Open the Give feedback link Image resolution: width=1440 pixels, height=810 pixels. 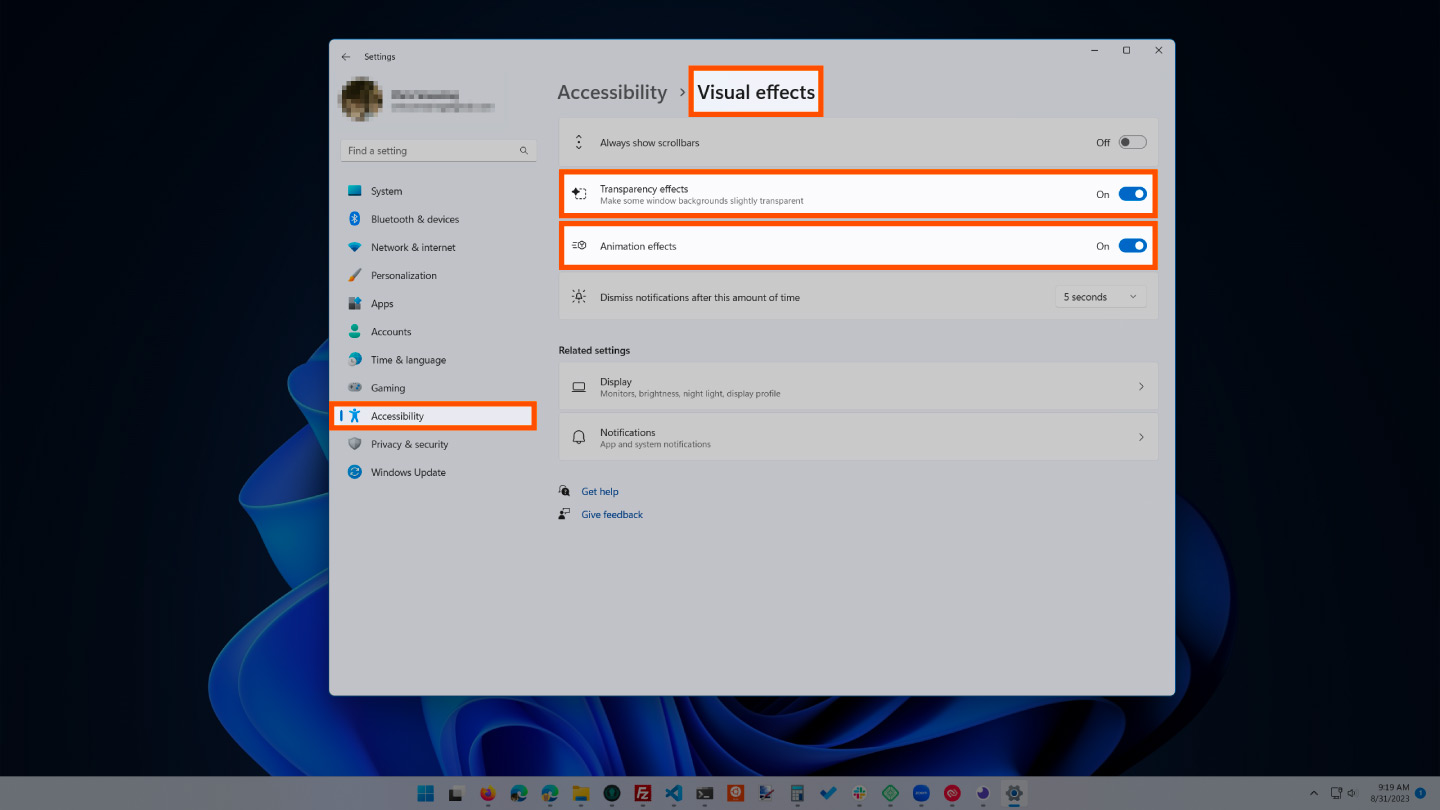[611, 514]
